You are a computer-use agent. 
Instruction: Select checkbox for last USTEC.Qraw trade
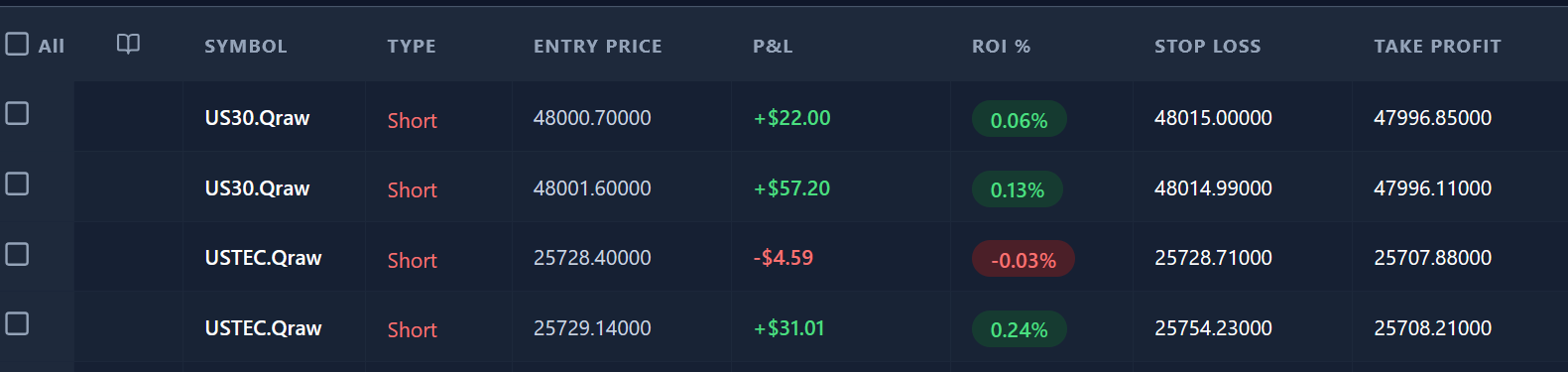(17, 323)
